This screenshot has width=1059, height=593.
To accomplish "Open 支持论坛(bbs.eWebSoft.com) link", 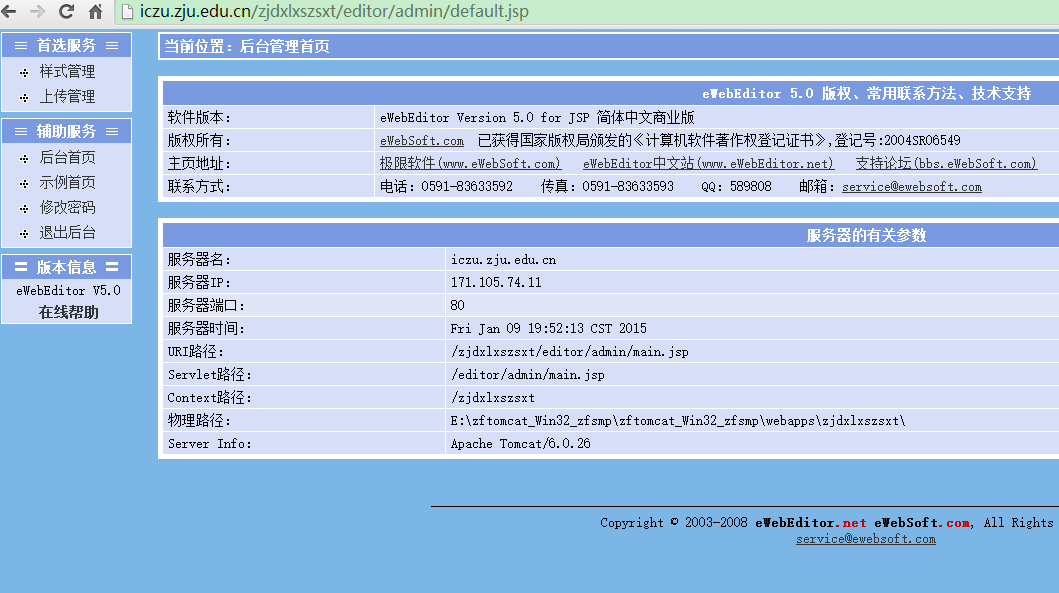I will pos(946,163).
